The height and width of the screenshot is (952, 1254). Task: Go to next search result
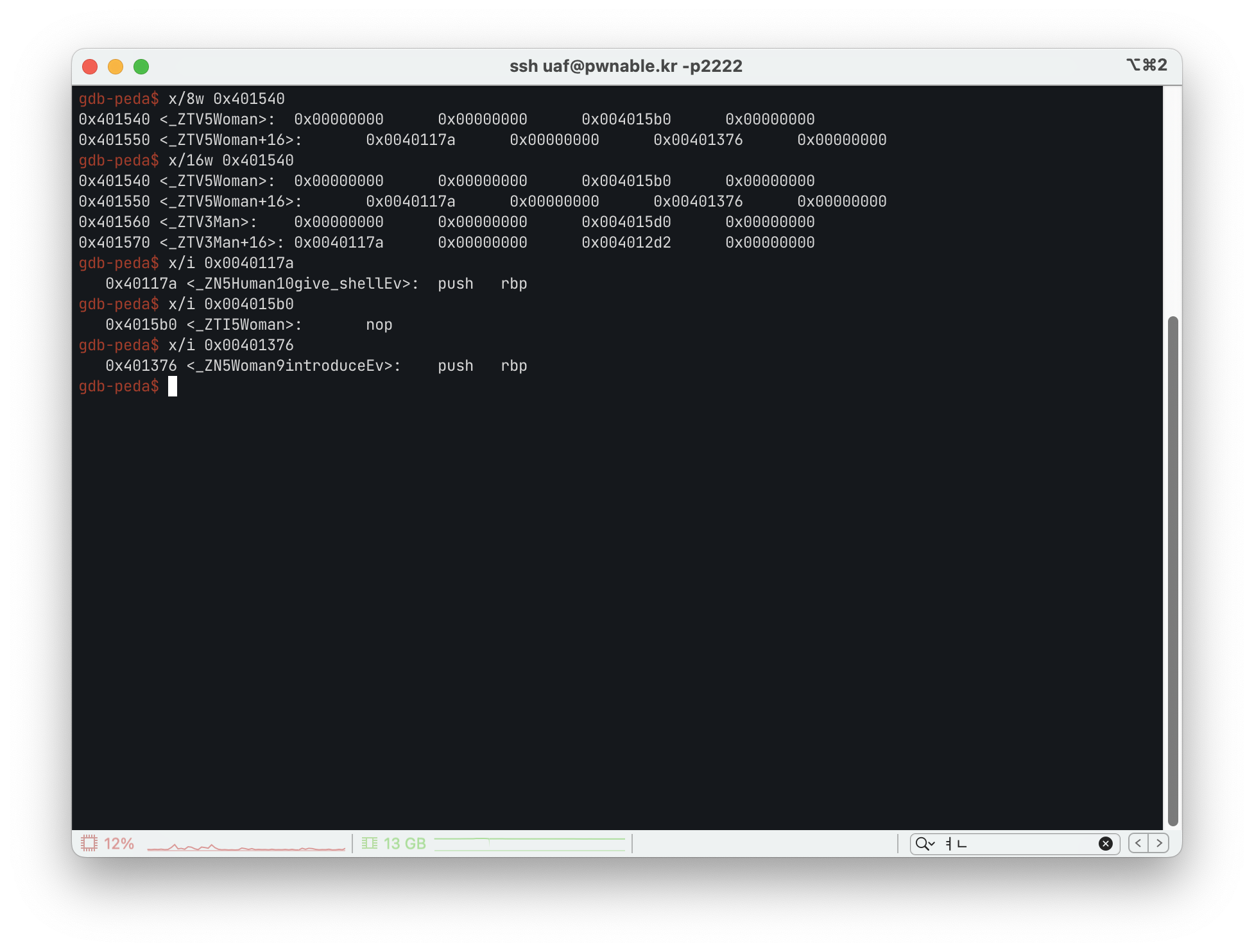[1159, 843]
